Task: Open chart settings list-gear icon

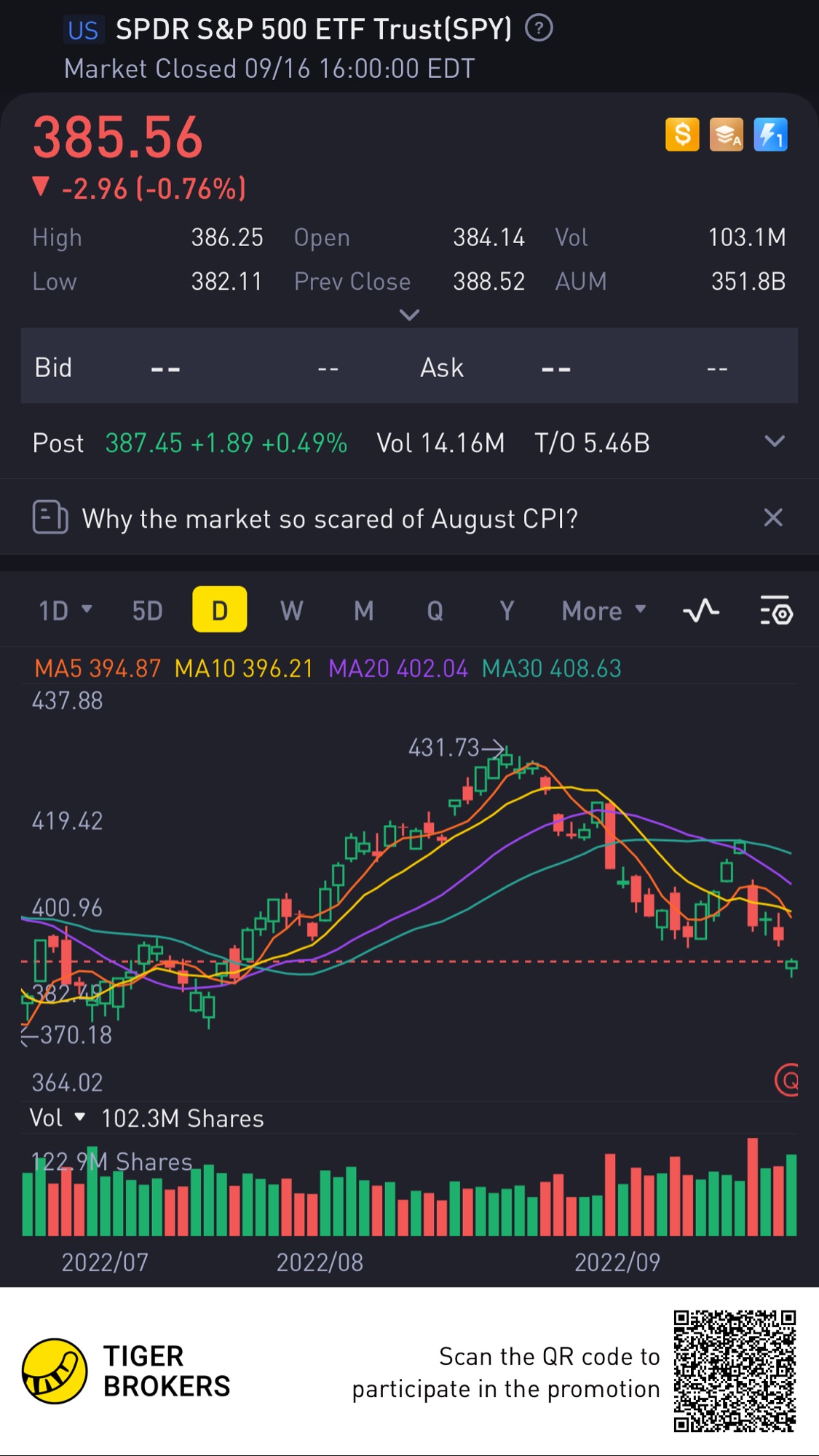Action: (x=776, y=610)
